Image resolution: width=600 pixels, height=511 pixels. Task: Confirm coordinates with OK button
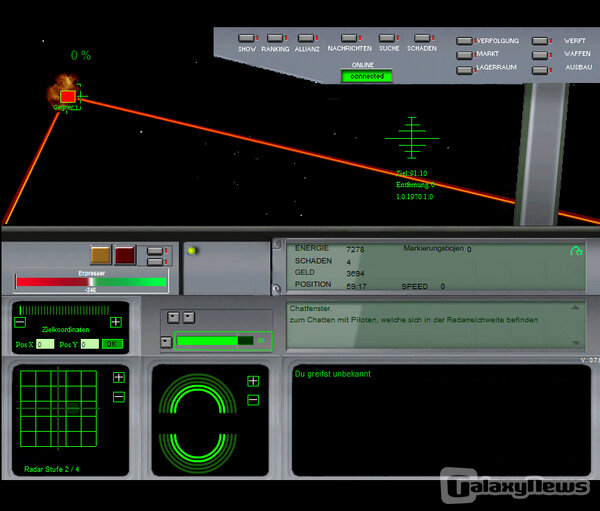[x=112, y=344]
